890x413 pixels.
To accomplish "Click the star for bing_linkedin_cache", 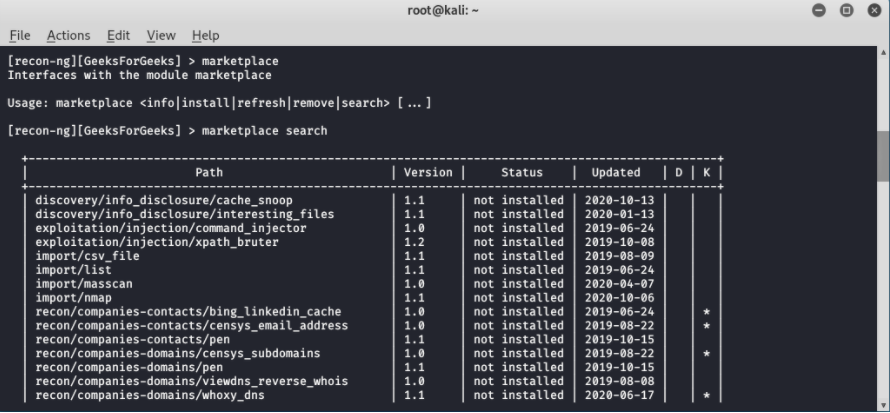I will [707, 312].
